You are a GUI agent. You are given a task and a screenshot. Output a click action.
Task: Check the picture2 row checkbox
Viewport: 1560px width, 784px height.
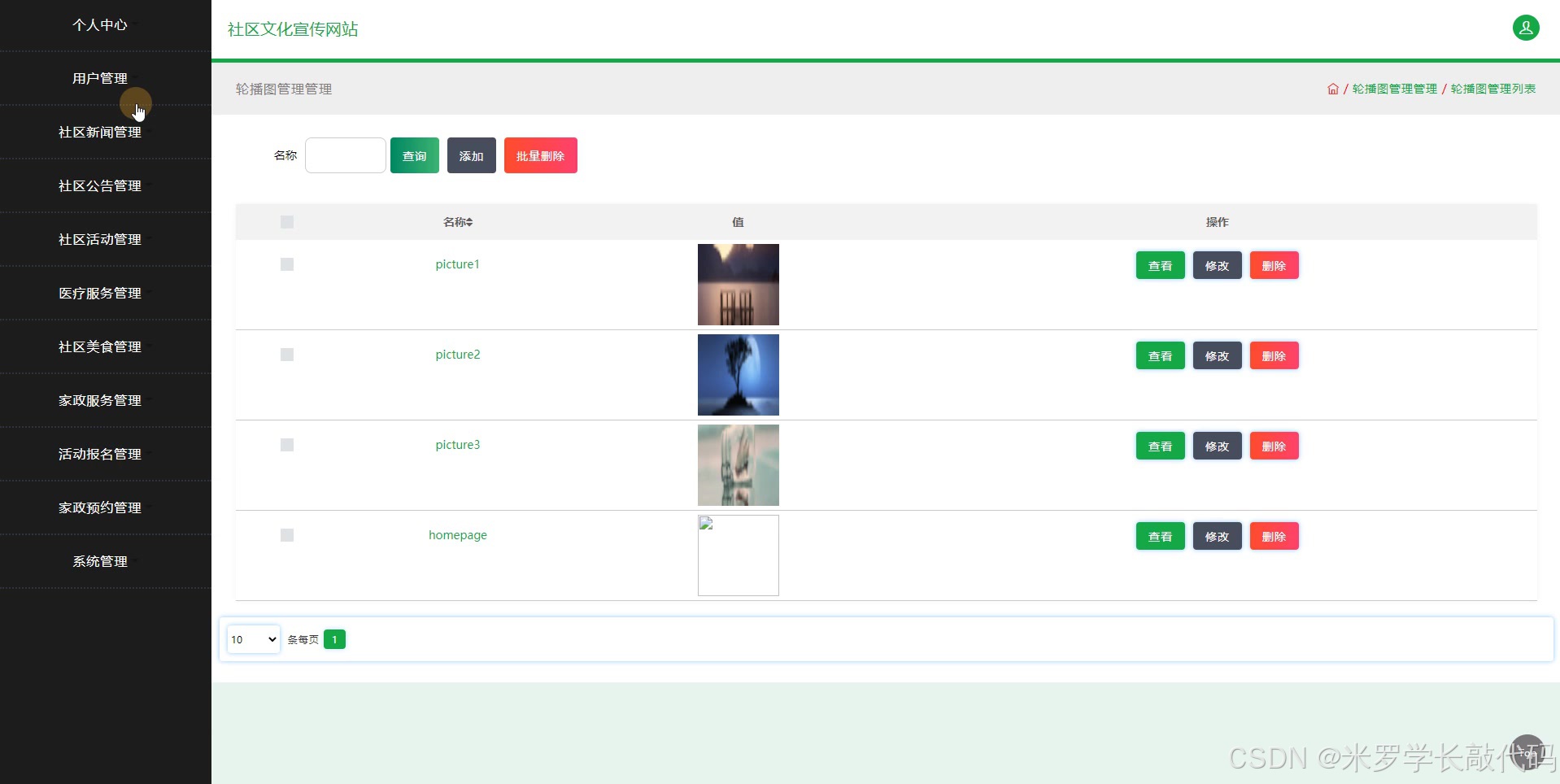coord(287,355)
